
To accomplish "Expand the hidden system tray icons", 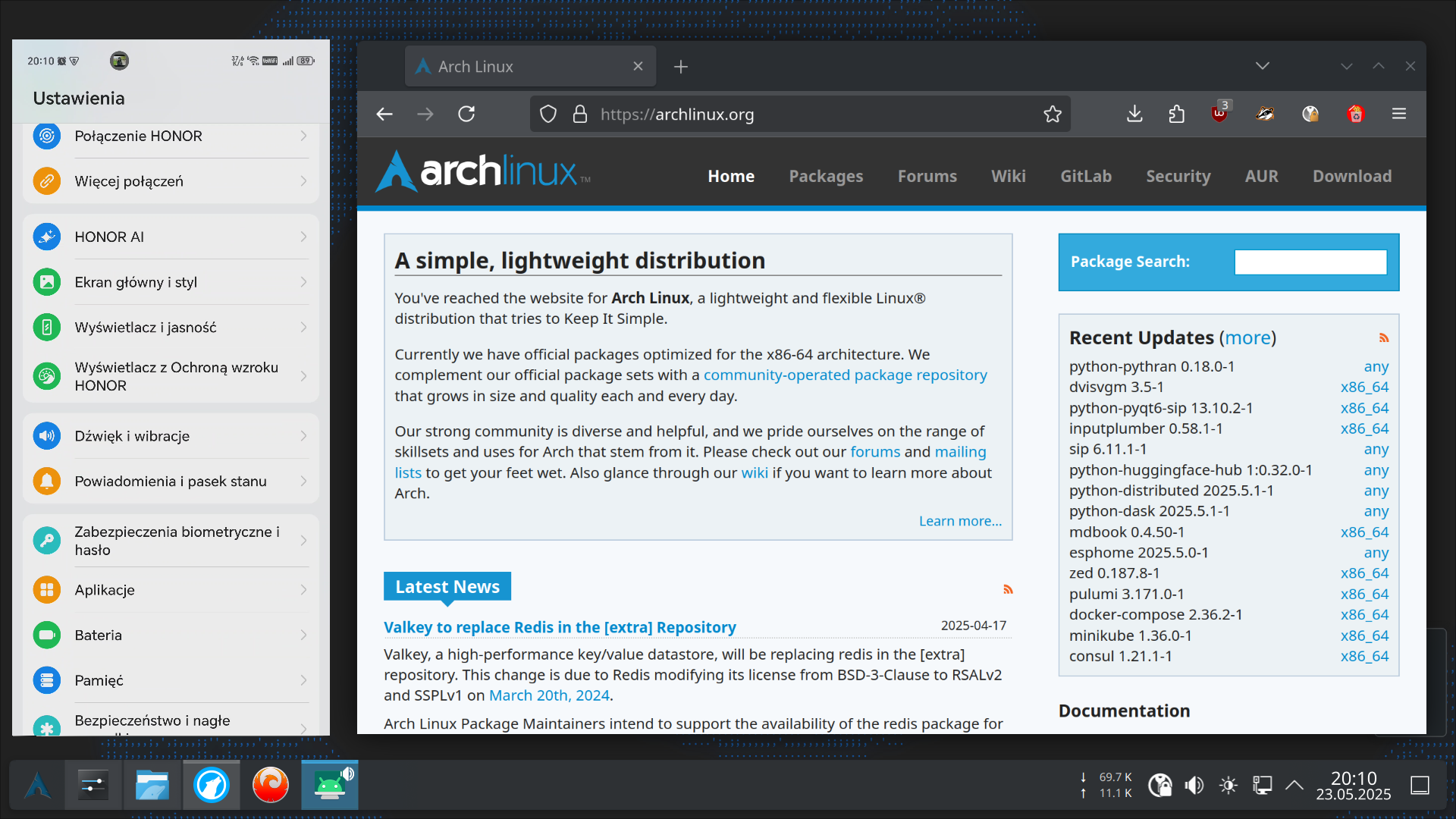I will tap(1294, 786).
